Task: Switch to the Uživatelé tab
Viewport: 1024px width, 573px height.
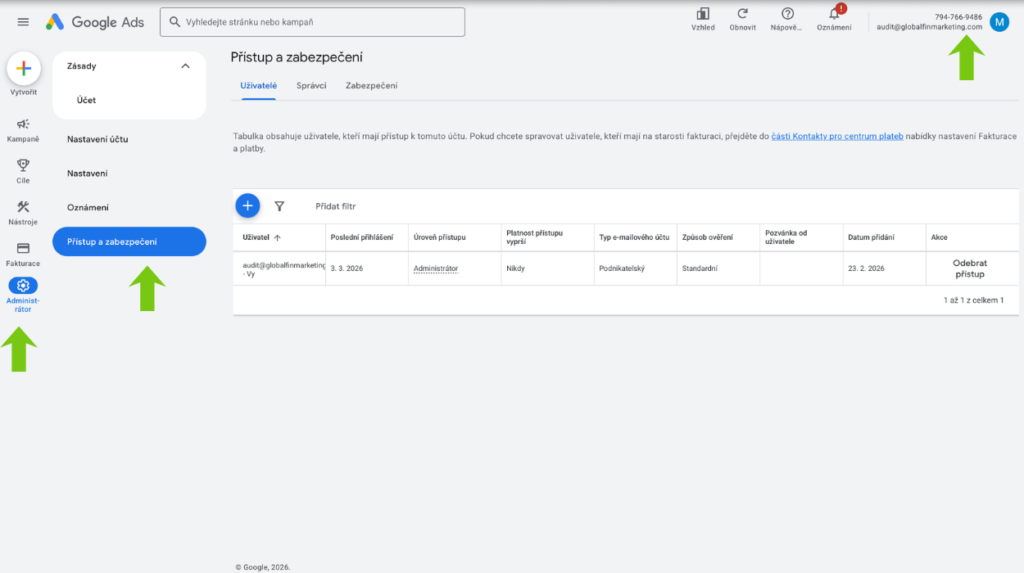Action: (259, 86)
